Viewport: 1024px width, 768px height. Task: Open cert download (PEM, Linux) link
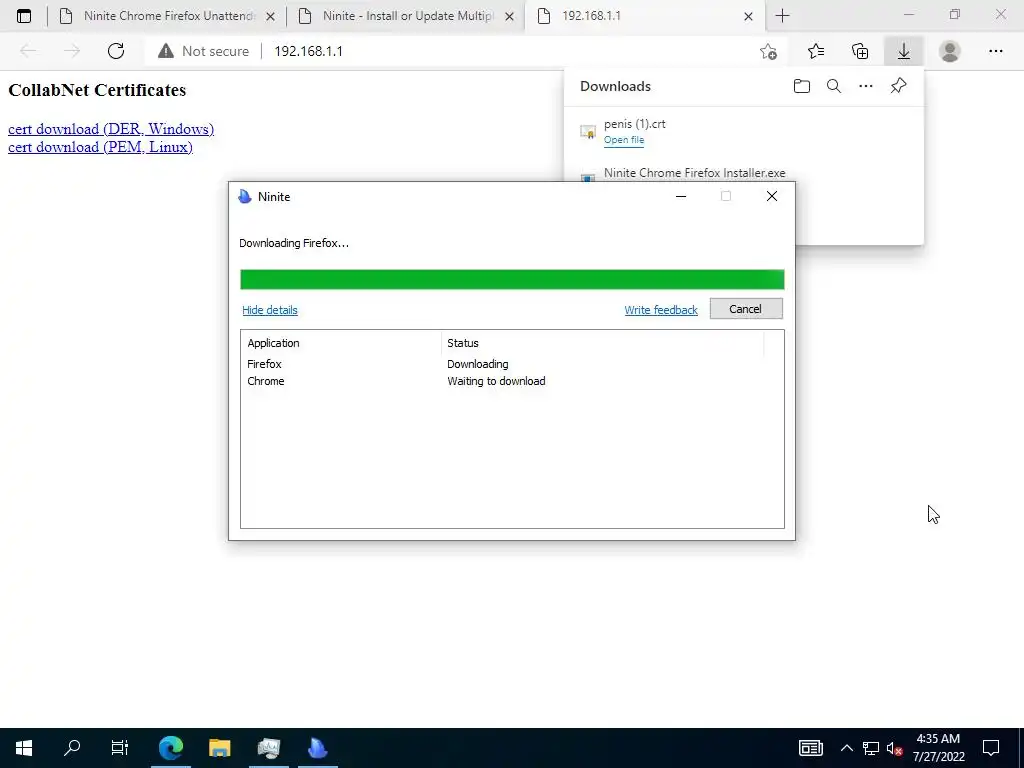[x=101, y=147]
